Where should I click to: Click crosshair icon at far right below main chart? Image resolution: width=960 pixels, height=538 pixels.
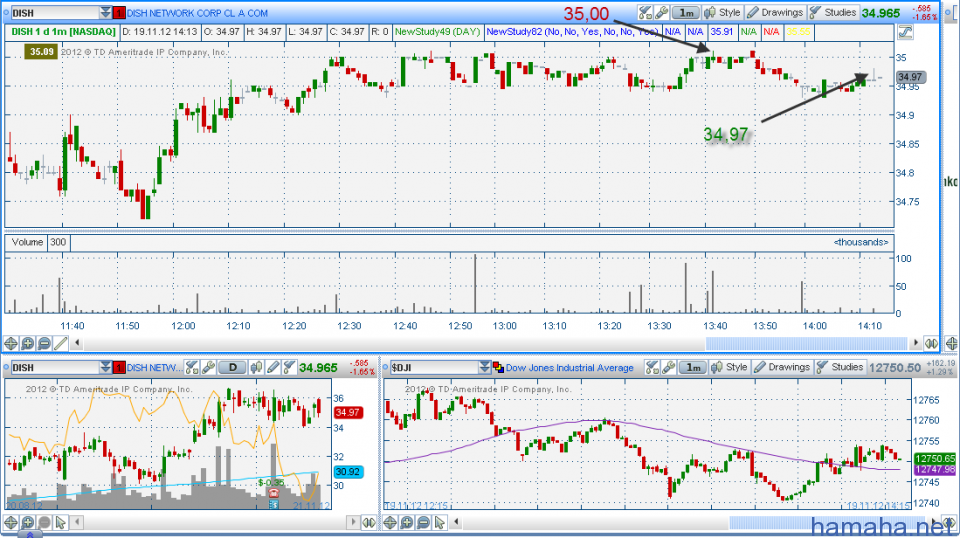point(951,343)
